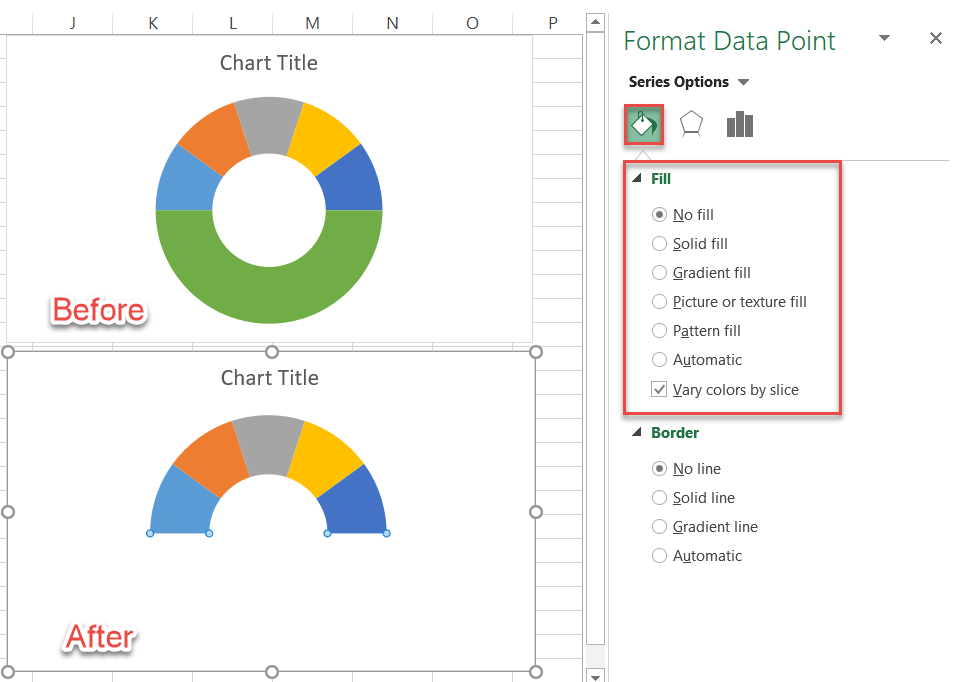Click the Chart Title of the bottom chart
963x682 pixels.
[268, 377]
